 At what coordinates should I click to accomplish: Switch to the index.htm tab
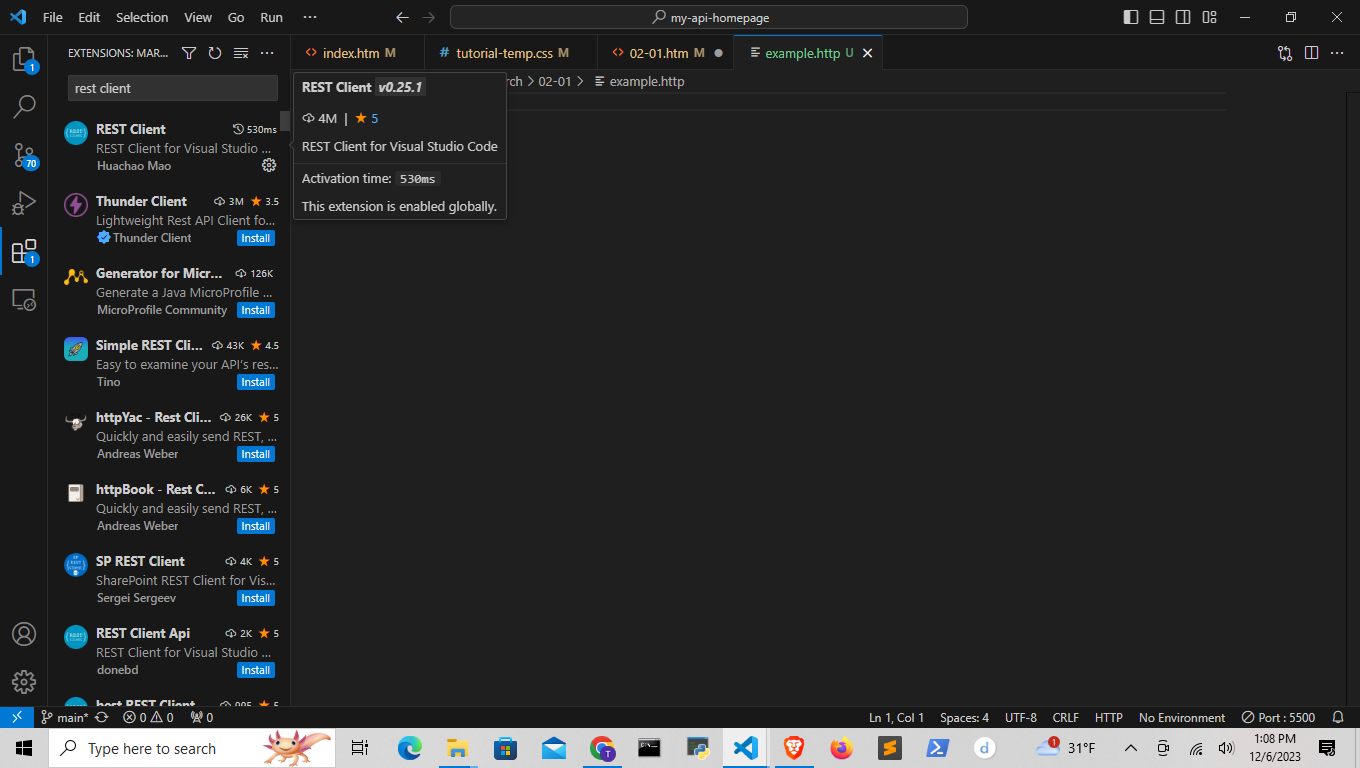pos(350,53)
